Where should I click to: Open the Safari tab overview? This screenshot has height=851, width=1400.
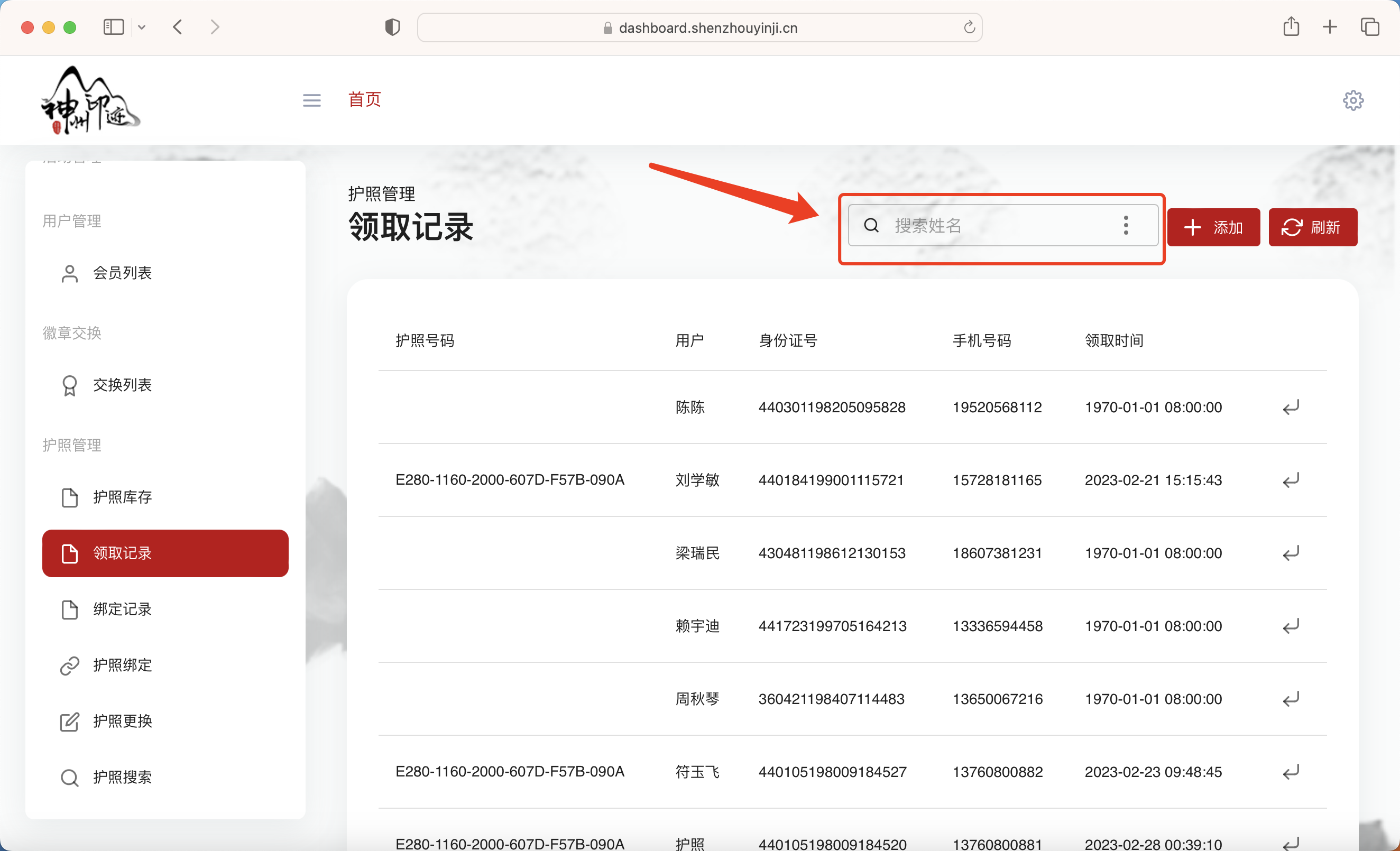[1369, 27]
